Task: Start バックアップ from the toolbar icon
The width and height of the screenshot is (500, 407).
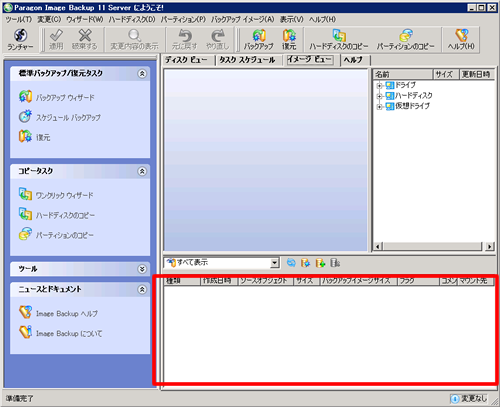Action: 258,40
